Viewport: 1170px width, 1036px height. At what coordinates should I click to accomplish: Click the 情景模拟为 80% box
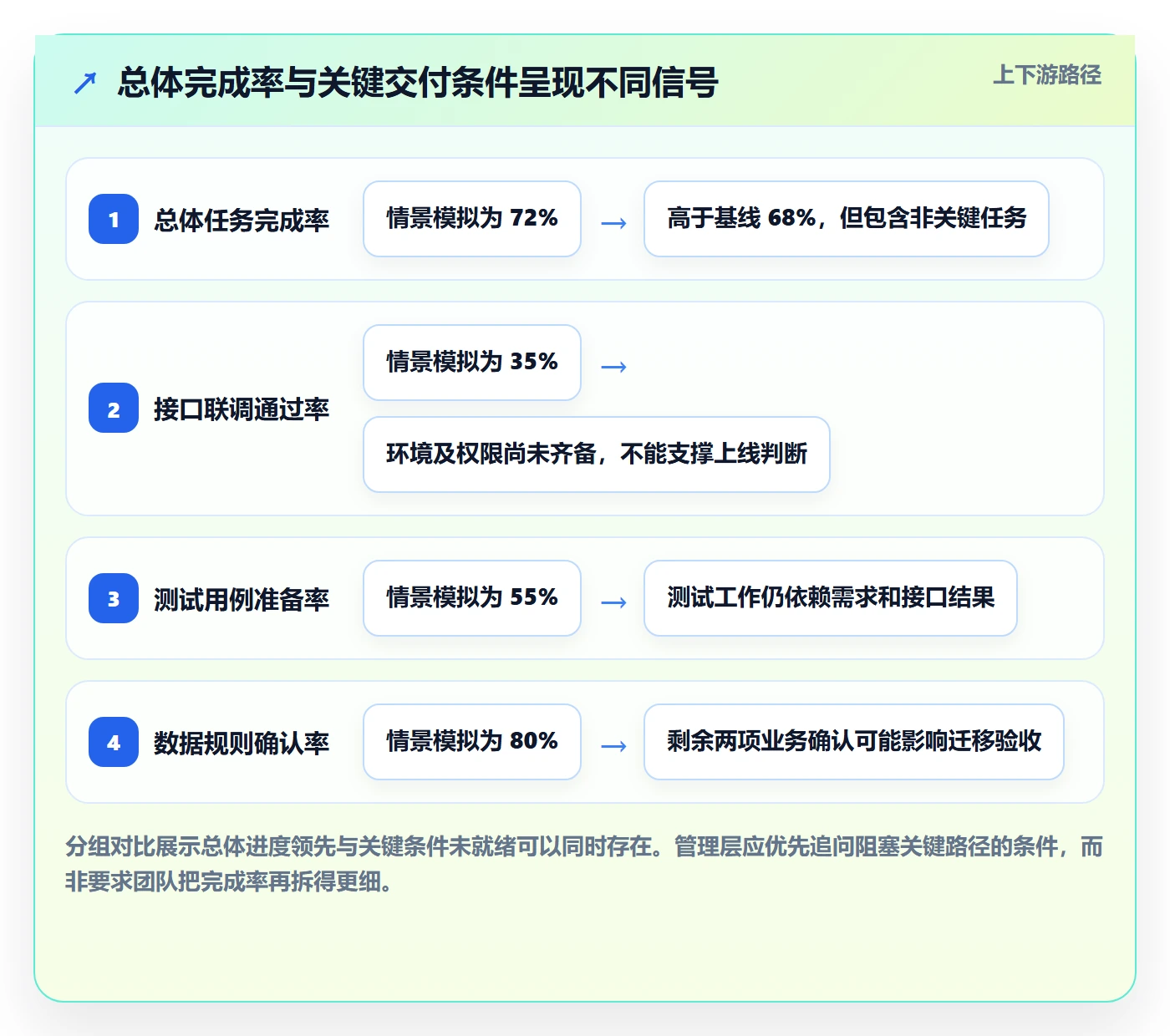click(472, 742)
